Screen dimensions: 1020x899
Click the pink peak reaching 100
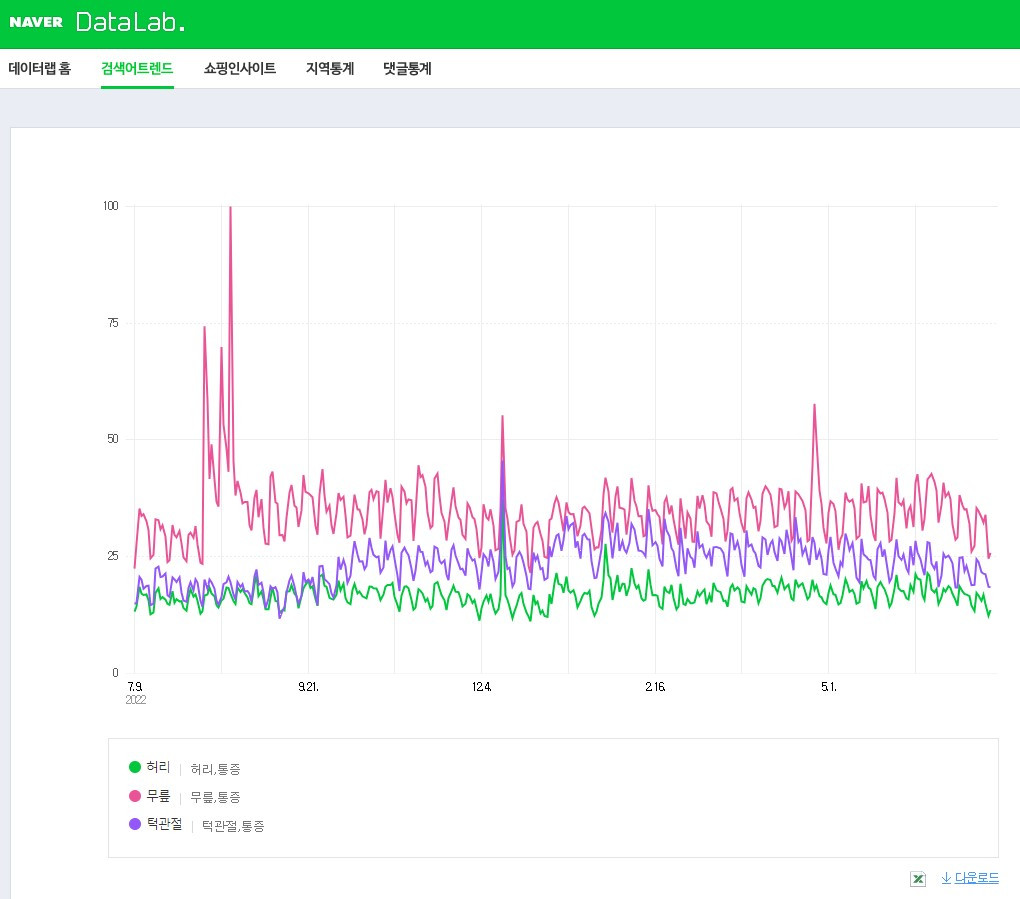point(230,208)
